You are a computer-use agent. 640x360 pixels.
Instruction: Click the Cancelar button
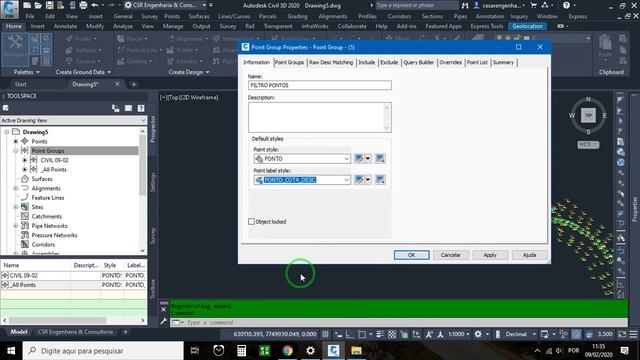[x=451, y=255]
